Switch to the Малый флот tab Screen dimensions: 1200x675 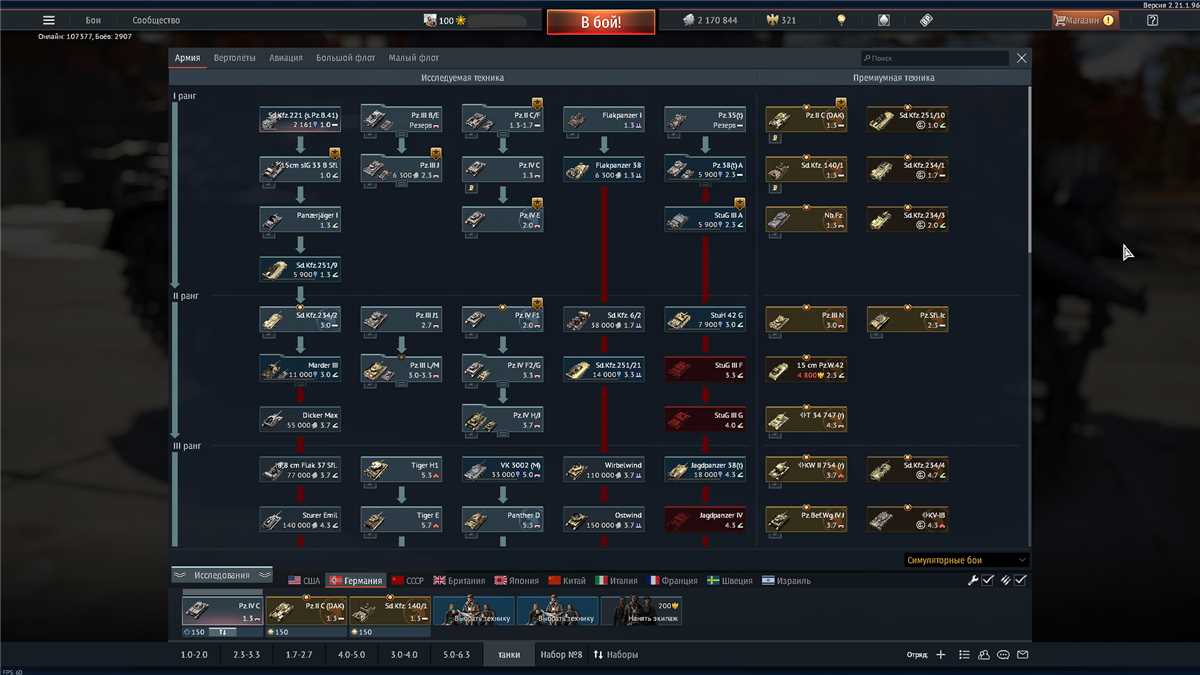tap(413, 58)
